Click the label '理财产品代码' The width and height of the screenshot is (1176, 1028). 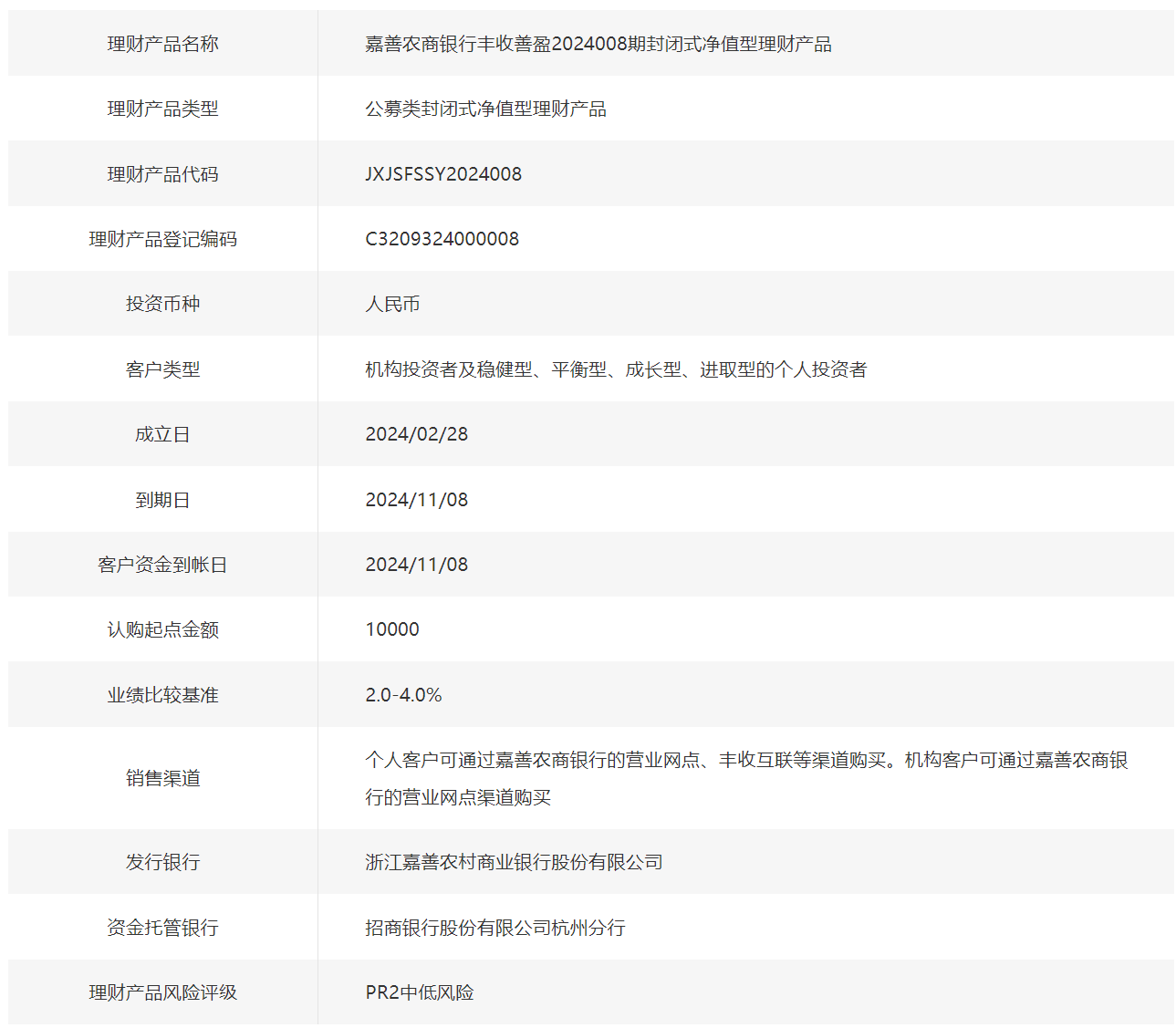pyautogui.click(x=162, y=174)
